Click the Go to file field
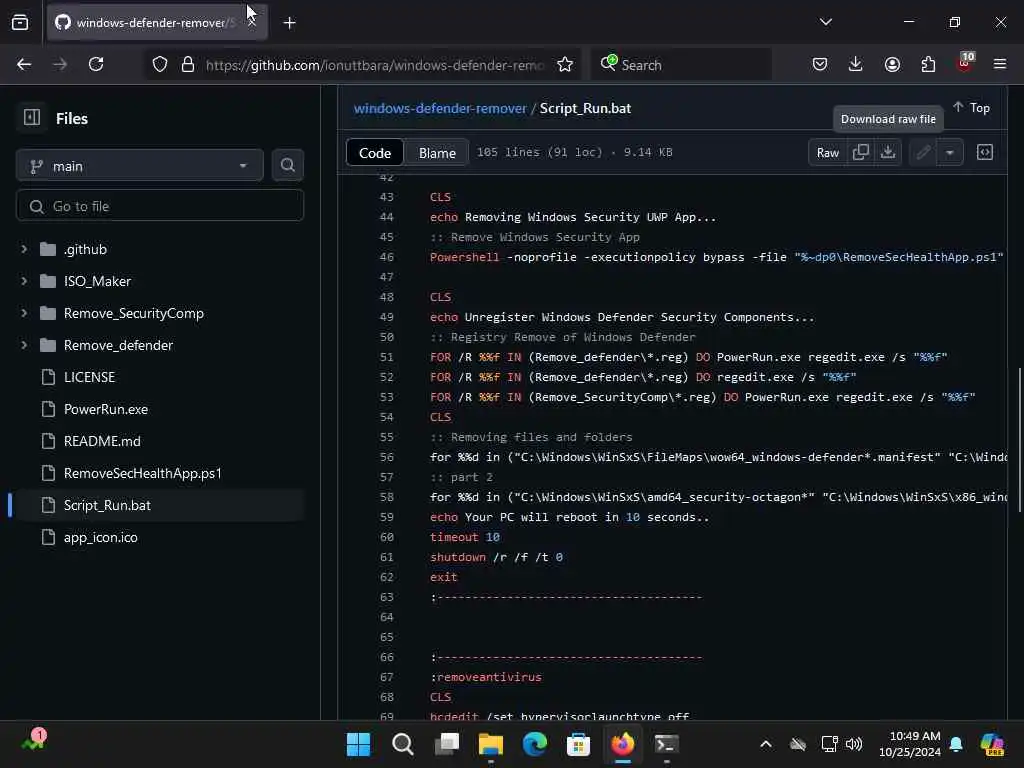This screenshot has height=768, width=1024. point(160,206)
